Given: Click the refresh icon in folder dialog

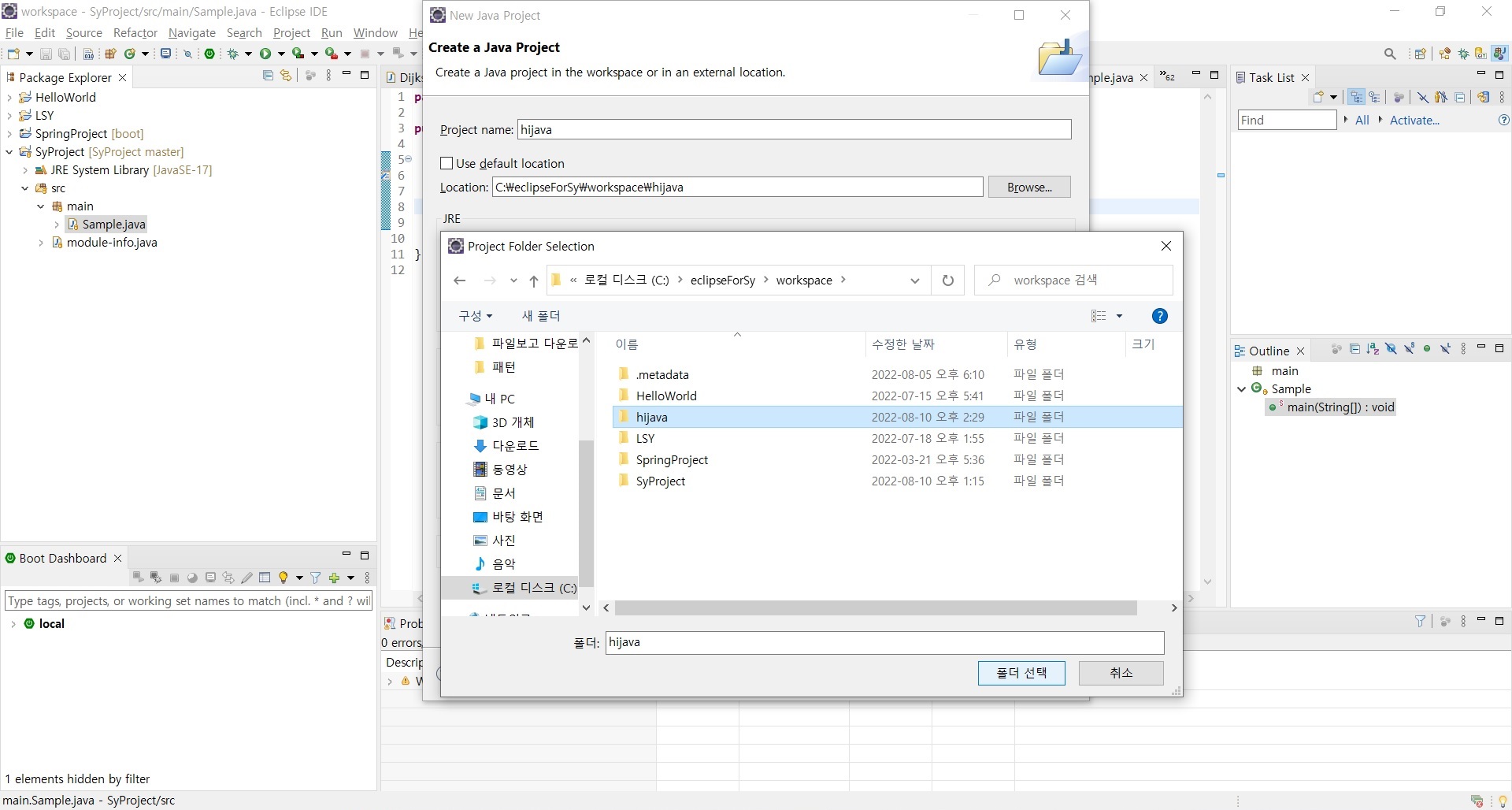Looking at the screenshot, I should (x=948, y=281).
